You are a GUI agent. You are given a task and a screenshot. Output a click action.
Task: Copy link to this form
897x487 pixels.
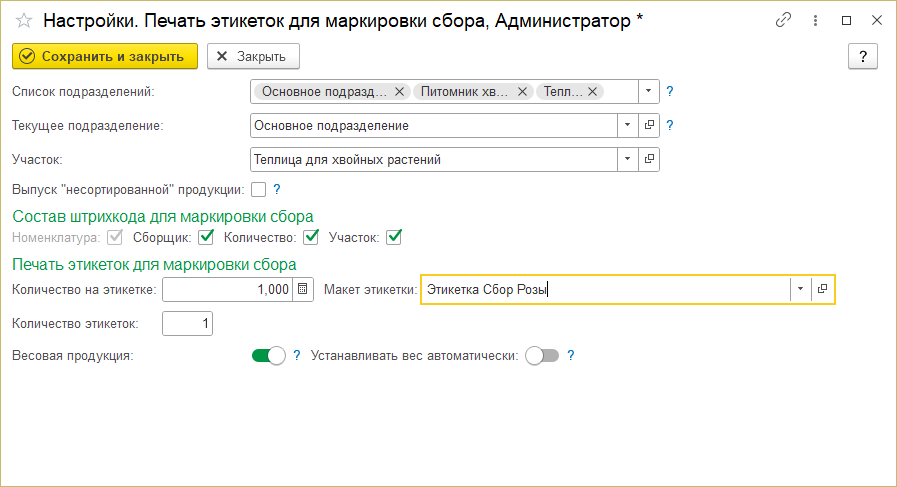pos(783,20)
